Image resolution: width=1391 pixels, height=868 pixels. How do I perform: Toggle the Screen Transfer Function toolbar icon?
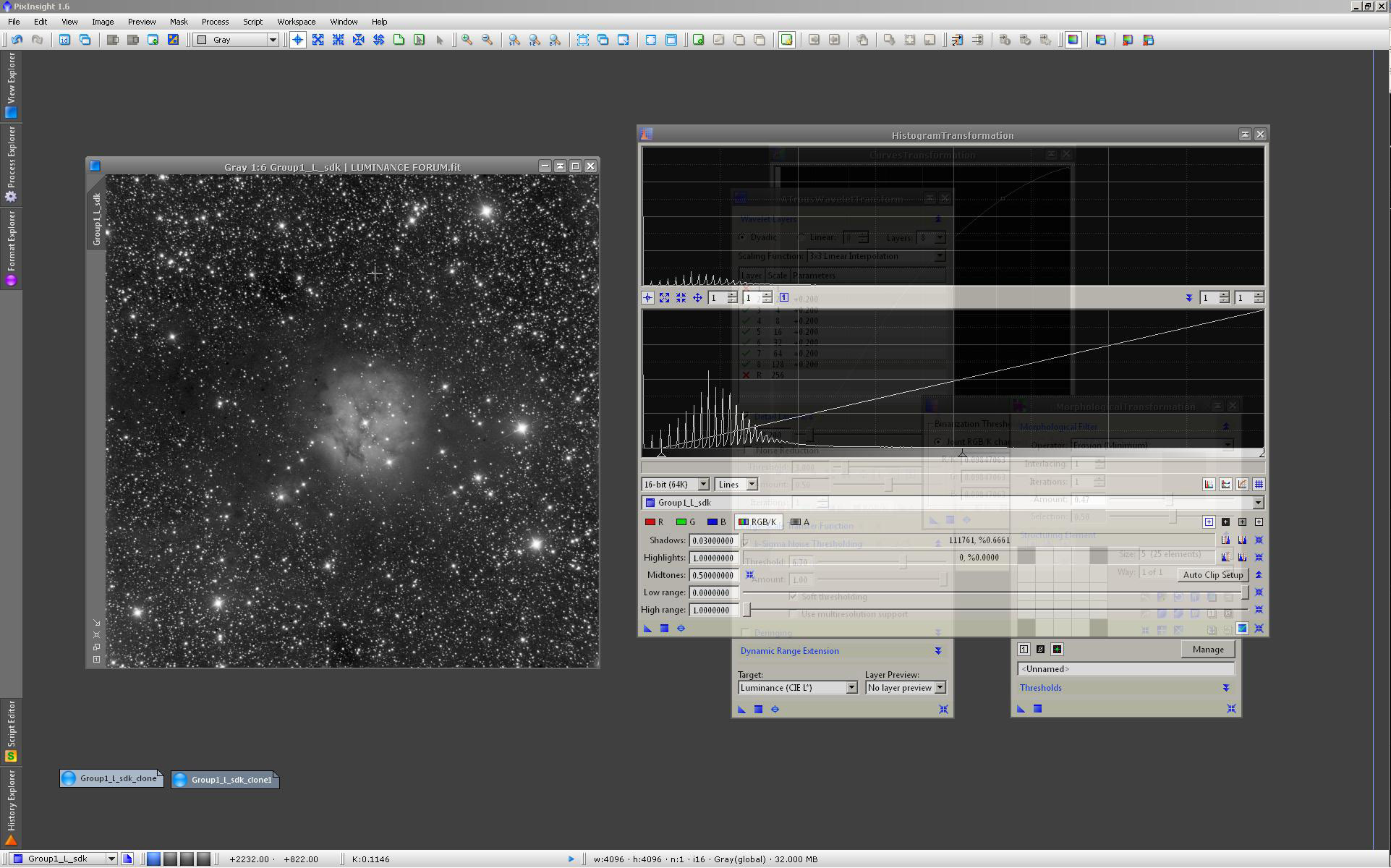pyautogui.click(x=1073, y=40)
